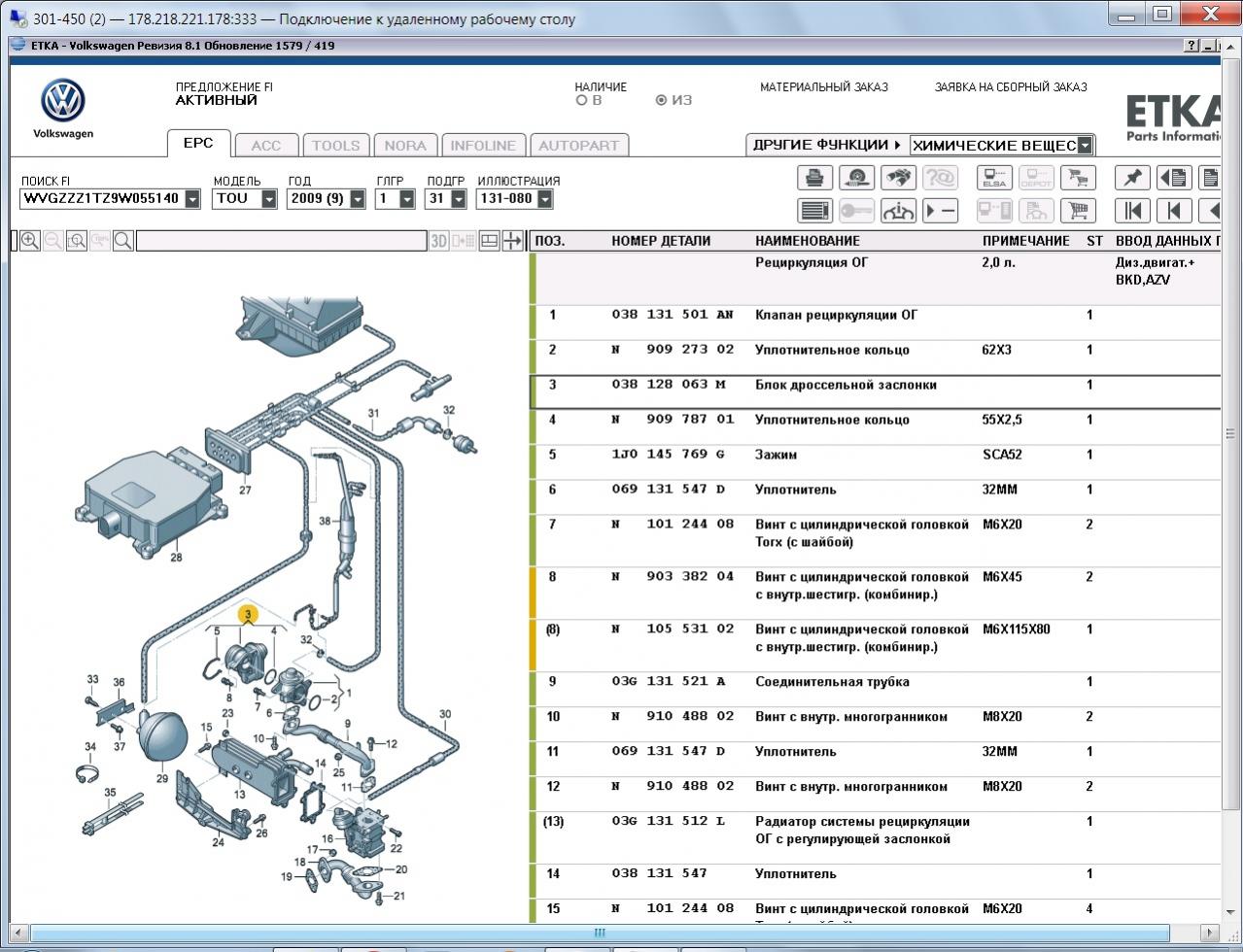Viewport: 1243px width, 952px height.
Task: Select the 'В' availability radio button
Action: click(582, 100)
